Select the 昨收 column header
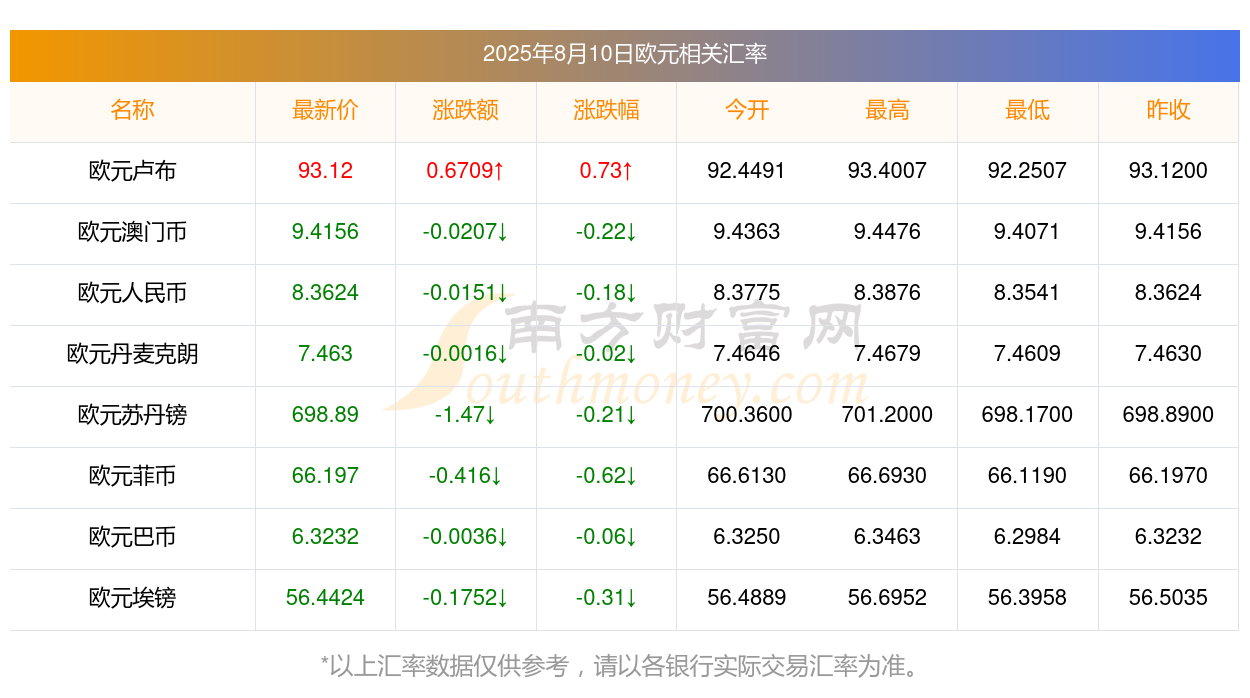Viewport: 1250px width, 698px height. pos(1168,110)
